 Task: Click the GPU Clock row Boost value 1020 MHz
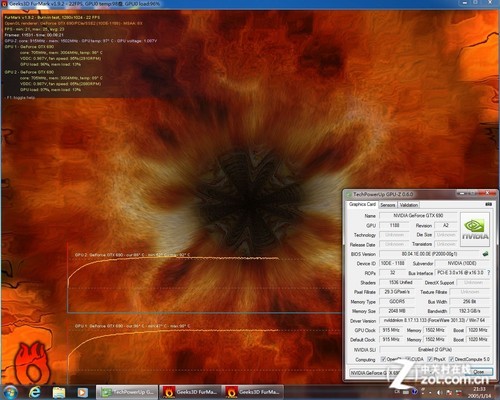click(478, 330)
